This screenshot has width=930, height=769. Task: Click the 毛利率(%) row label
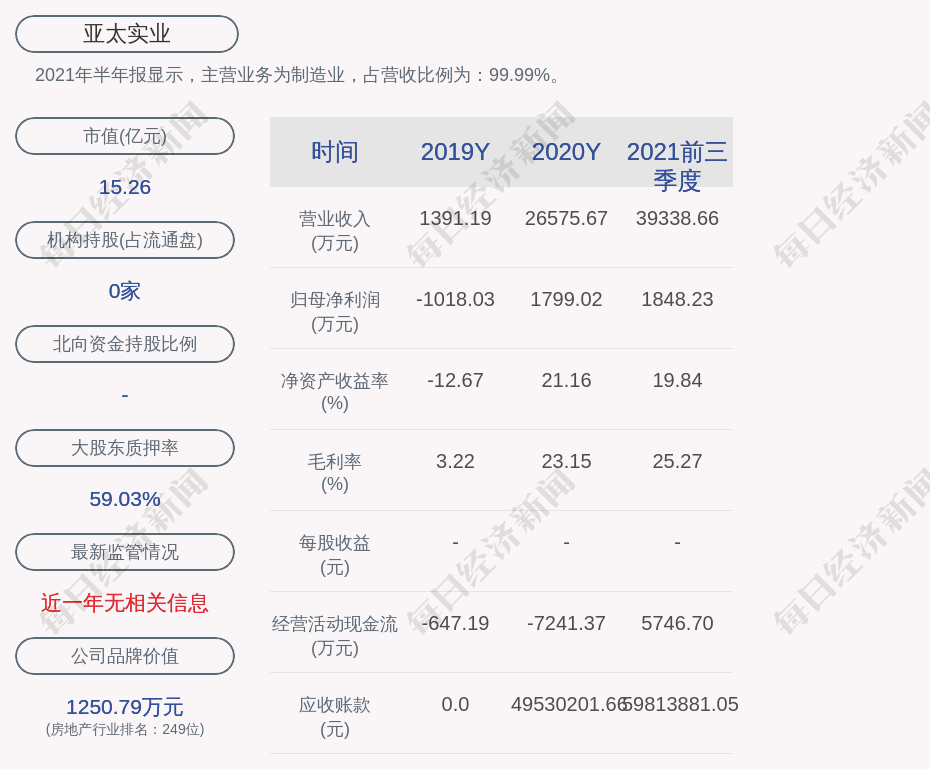pos(335,473)
